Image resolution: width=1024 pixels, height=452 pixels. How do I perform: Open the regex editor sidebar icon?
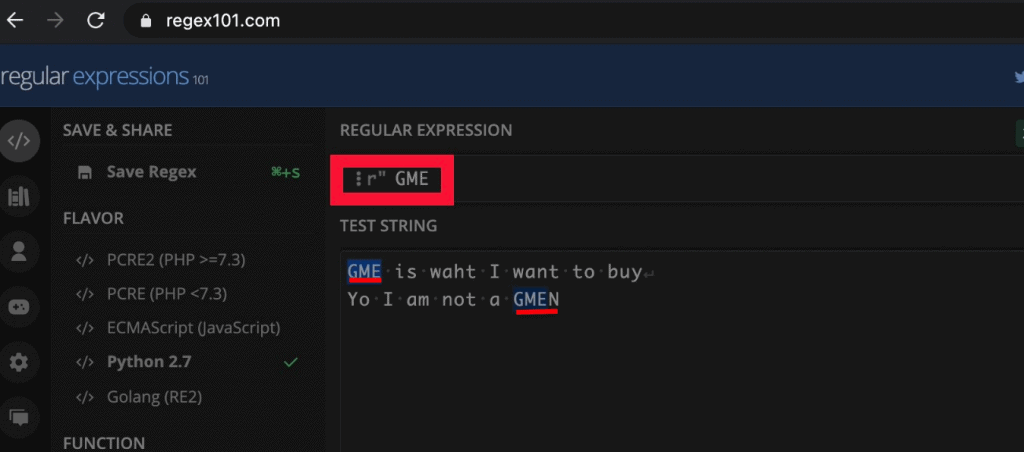click(18, 140)
